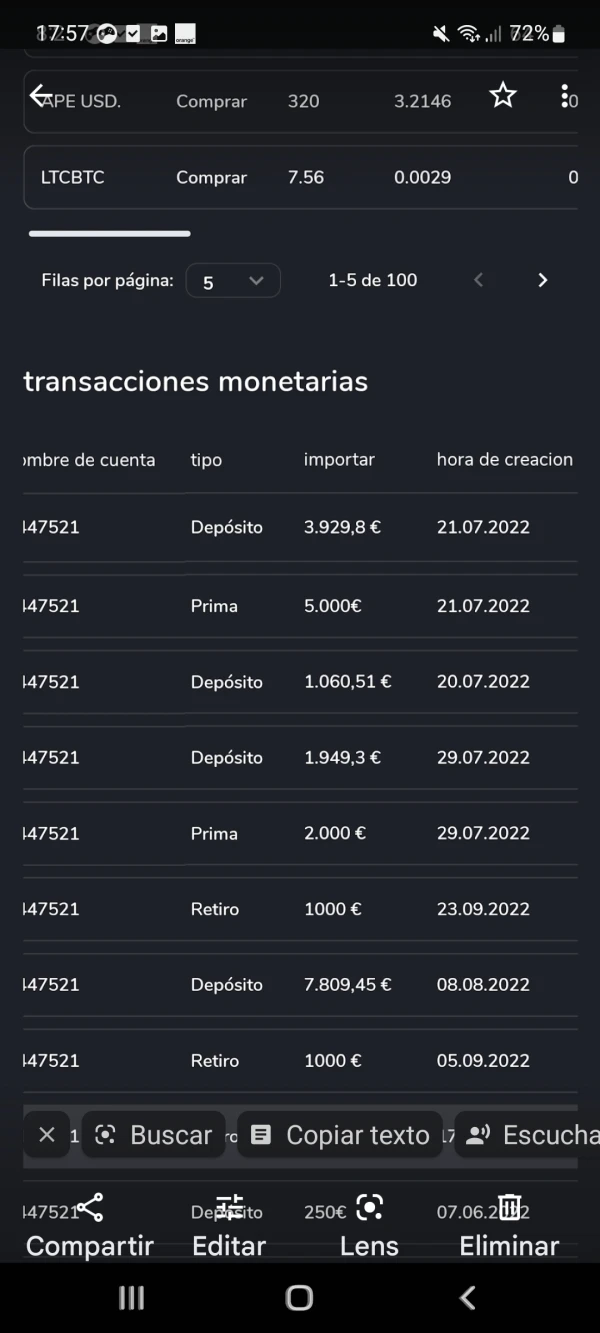Go to previous page of rows
This screenshot has height=1333, width=600.
[x=478, y=281]
